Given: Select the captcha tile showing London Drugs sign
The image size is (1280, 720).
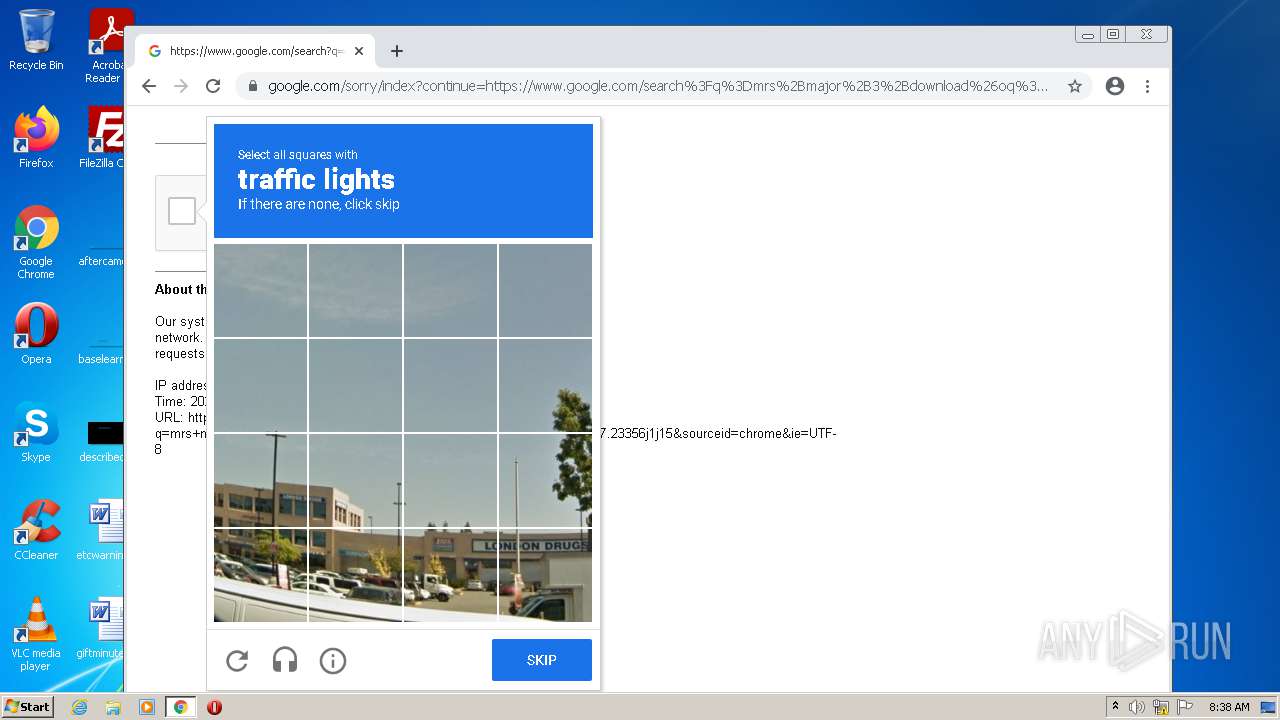Looking at the screenshot, I should [x=545, y=575].
